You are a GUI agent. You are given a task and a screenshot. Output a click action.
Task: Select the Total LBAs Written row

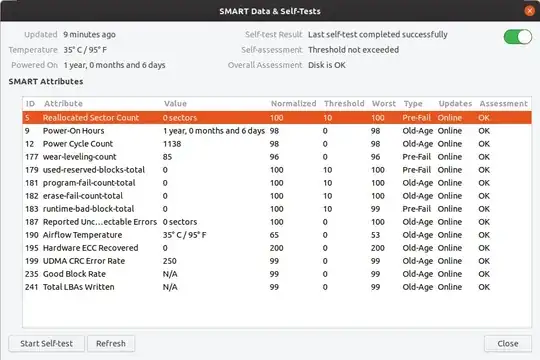(x=277, y=287)
